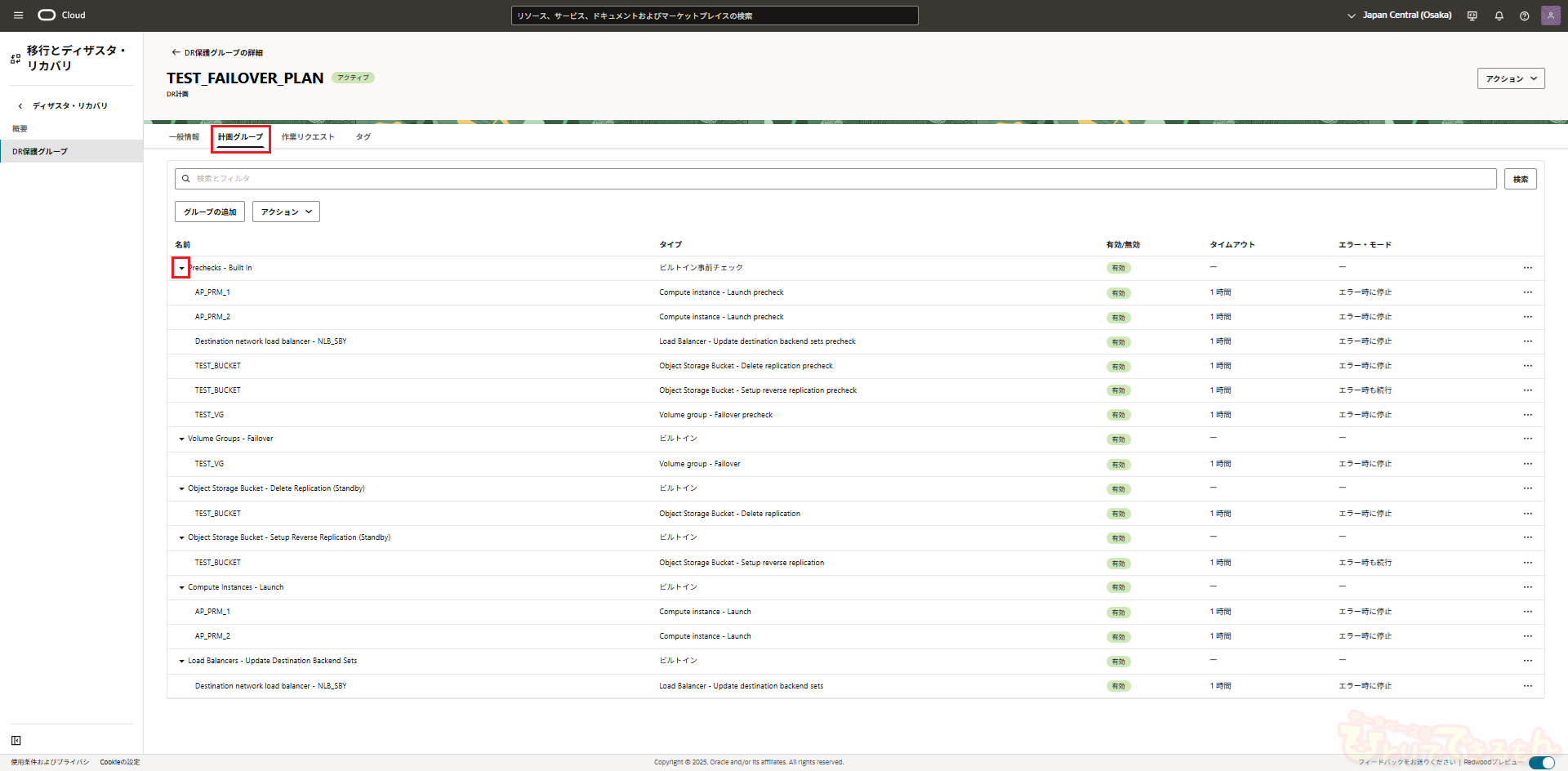Click the Cloud Shell developer tools icon
Viewport: 1568px width, 771px height.
pos(1472,16)
